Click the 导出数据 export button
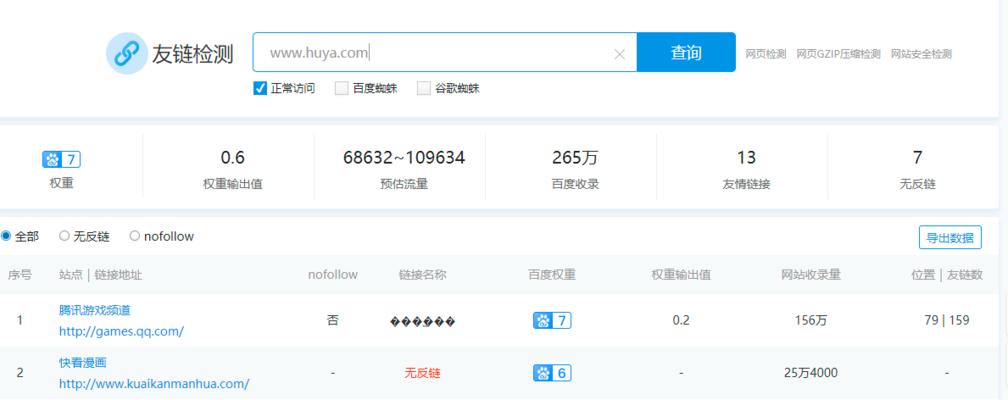 click(950, 237)
